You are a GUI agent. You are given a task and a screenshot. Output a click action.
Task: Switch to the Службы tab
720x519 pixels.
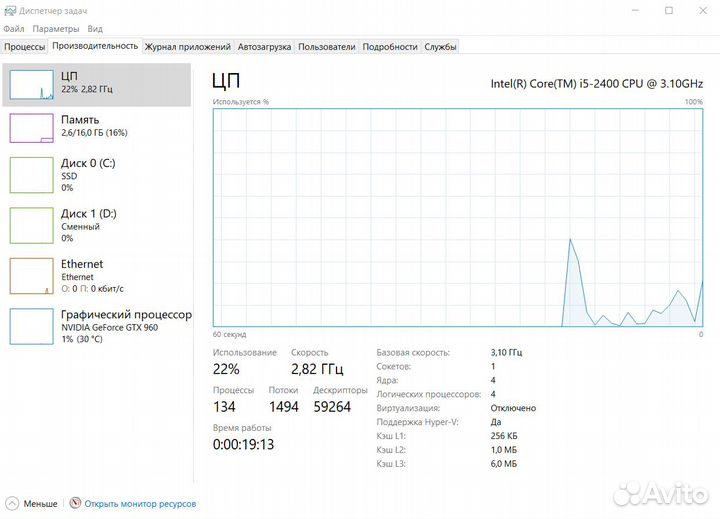coord(440,46)
